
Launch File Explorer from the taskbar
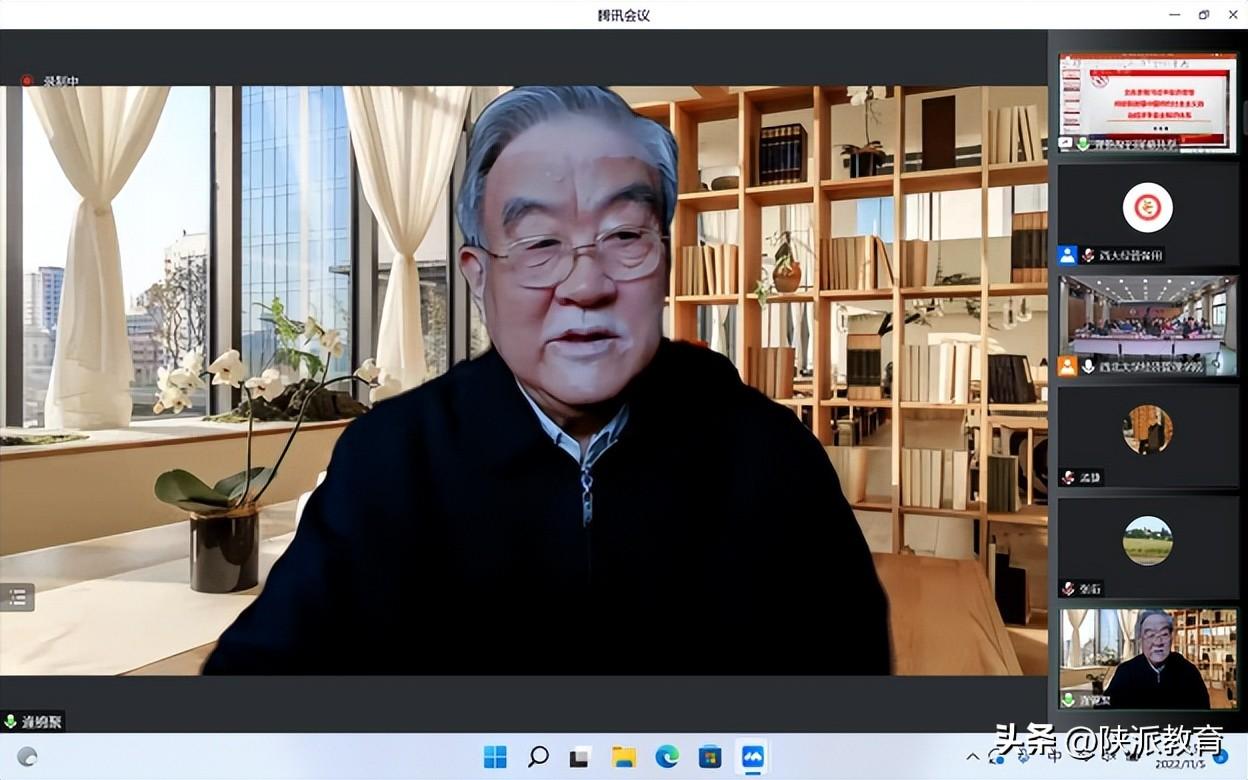[x=624, y=757]
